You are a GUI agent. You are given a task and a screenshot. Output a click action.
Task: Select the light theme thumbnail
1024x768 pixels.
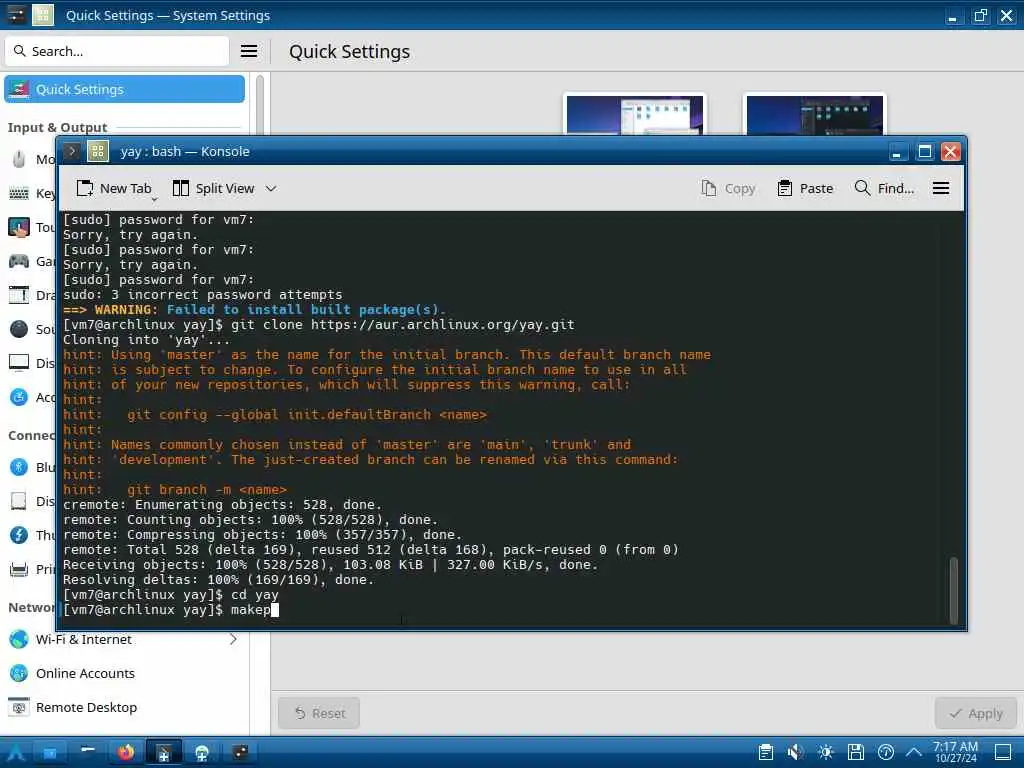pos(635,114)
